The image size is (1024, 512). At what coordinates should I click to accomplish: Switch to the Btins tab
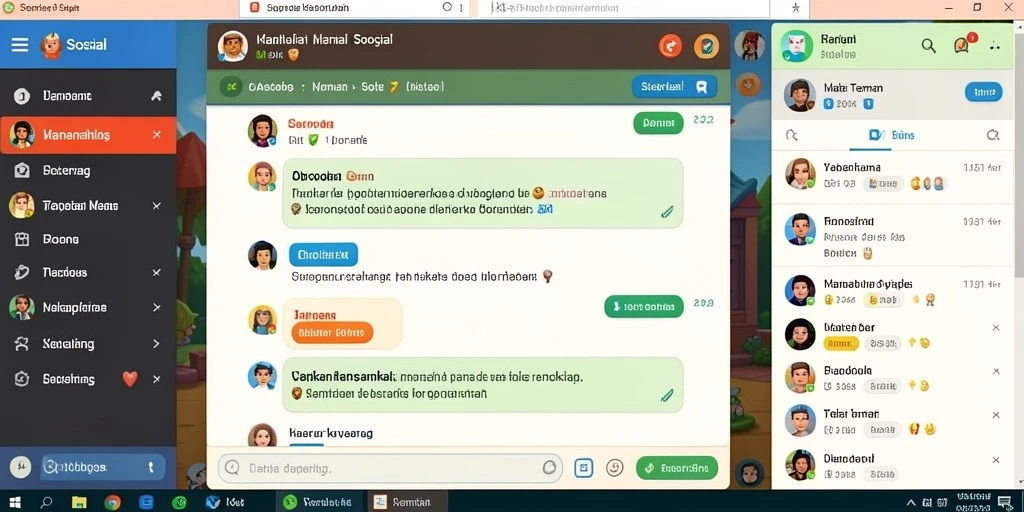[x=891, y=135]
